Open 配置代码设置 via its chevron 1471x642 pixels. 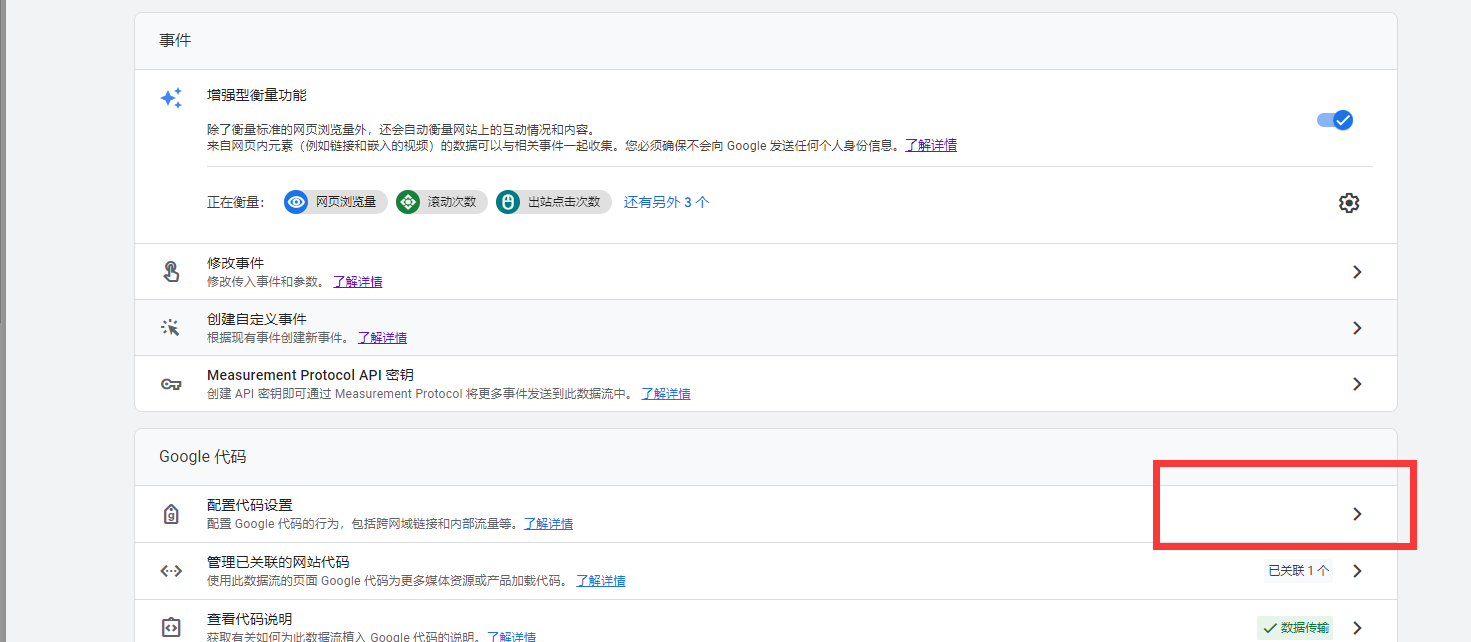coord(1357,513)
